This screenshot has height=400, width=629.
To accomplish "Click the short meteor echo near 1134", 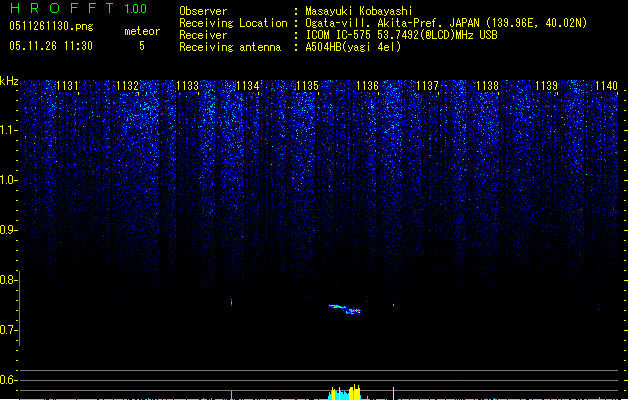I will 231,302.
